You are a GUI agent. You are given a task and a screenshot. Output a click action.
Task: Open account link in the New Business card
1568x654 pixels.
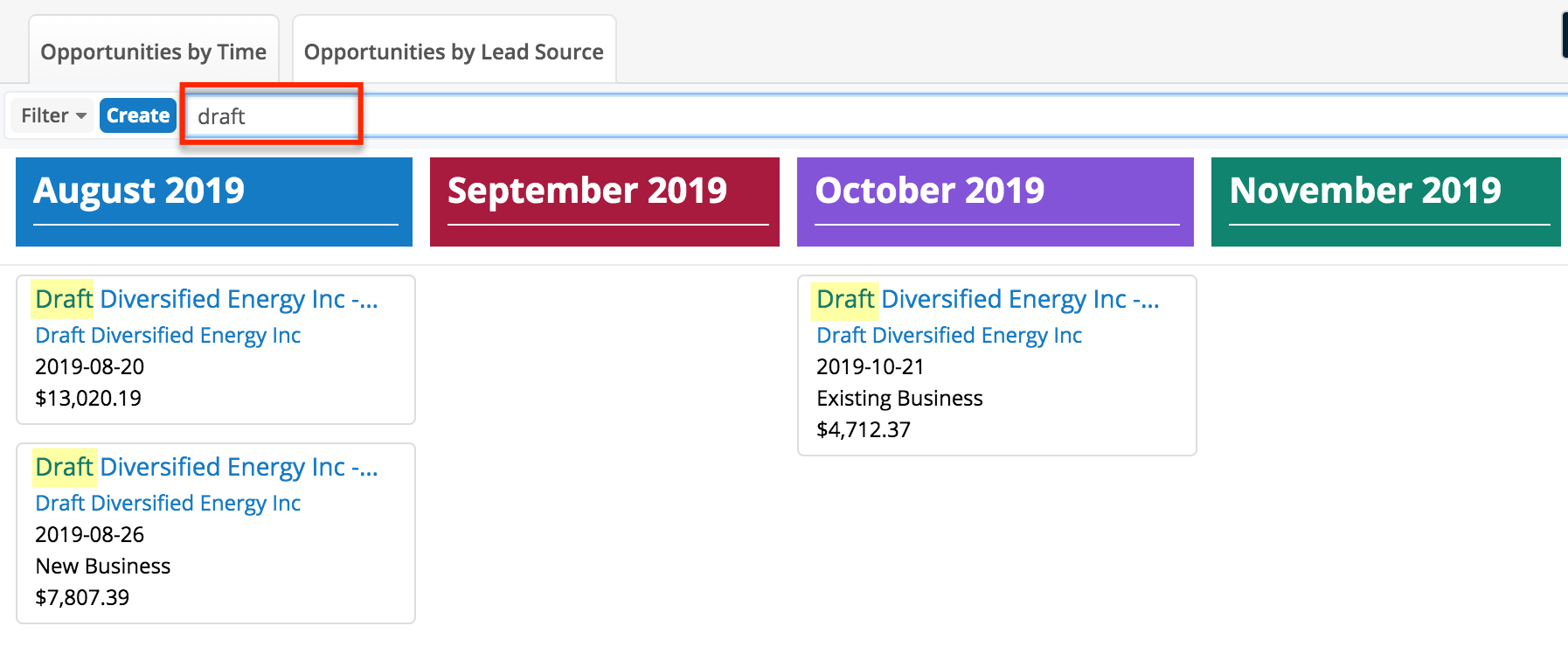click(x=168, y=504)
